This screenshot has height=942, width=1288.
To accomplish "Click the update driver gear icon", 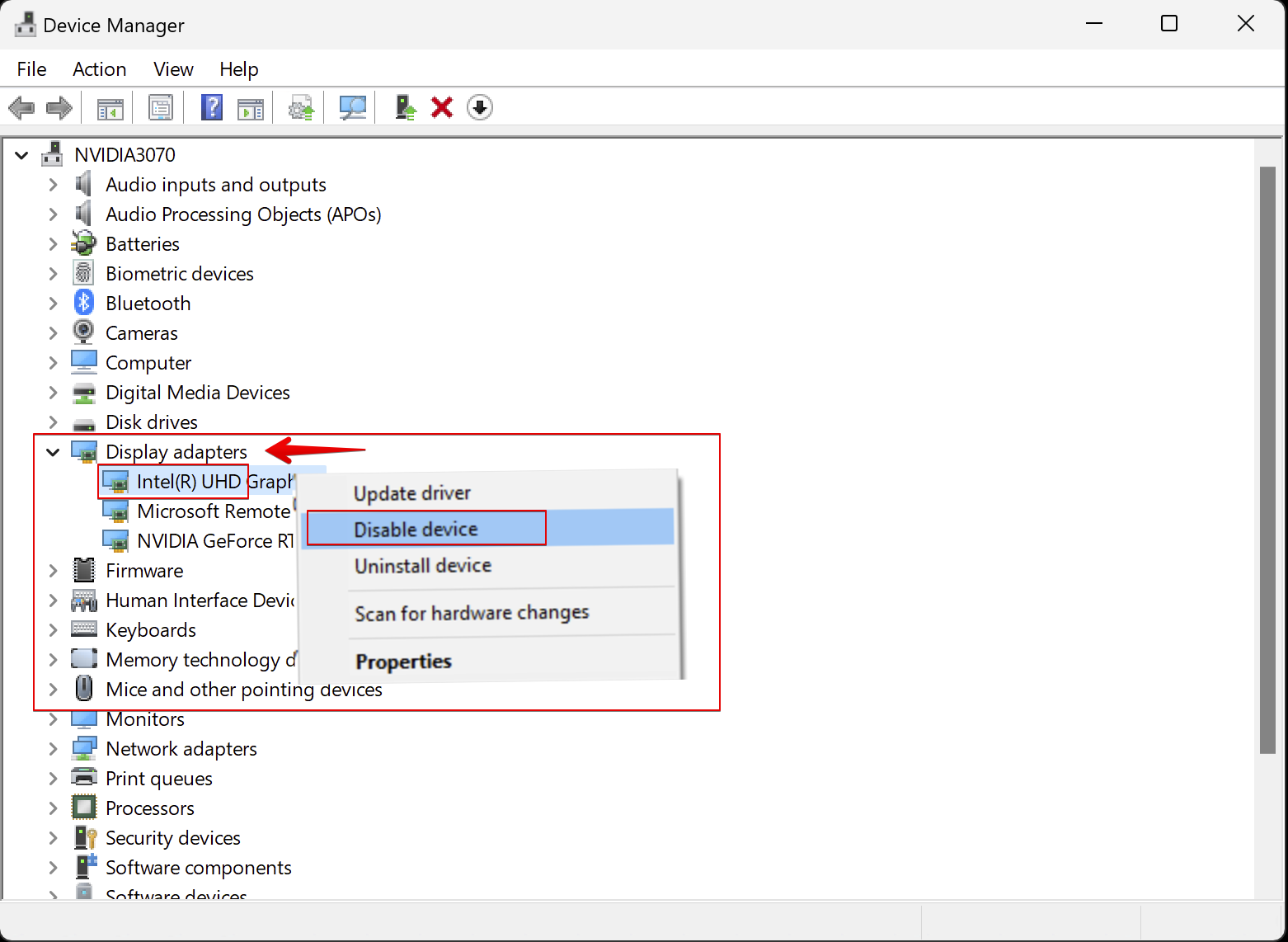I will pos(301,107).
